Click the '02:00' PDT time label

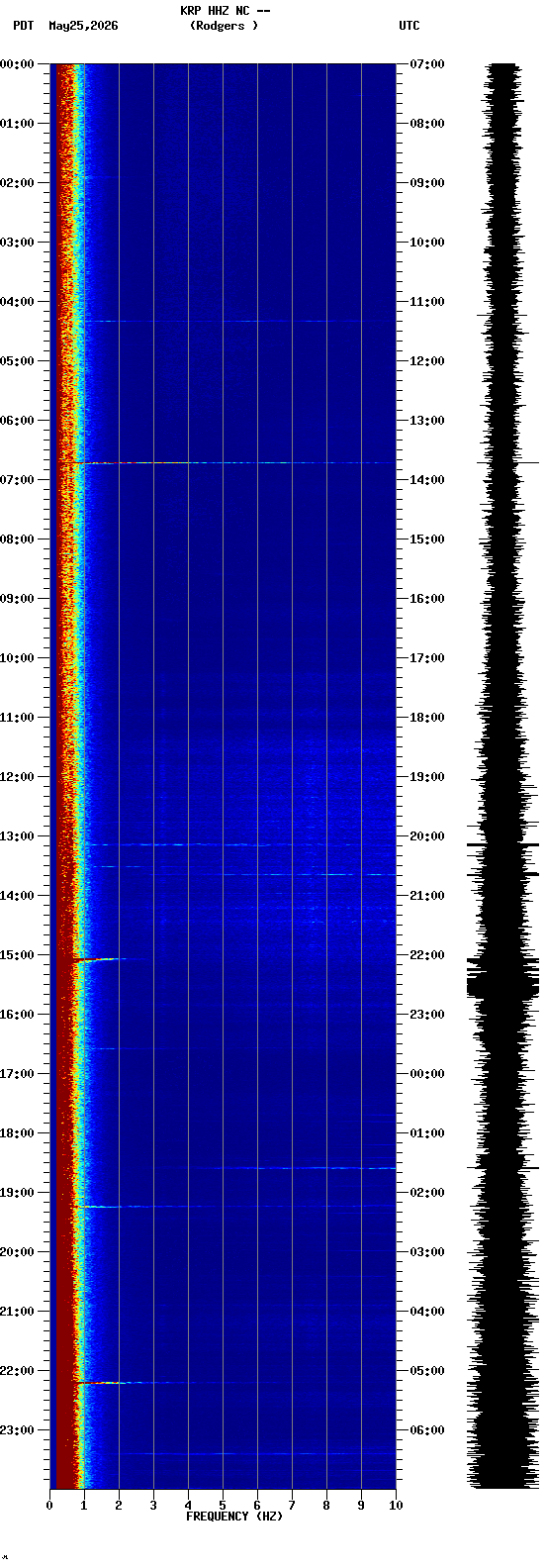(18, 183)
